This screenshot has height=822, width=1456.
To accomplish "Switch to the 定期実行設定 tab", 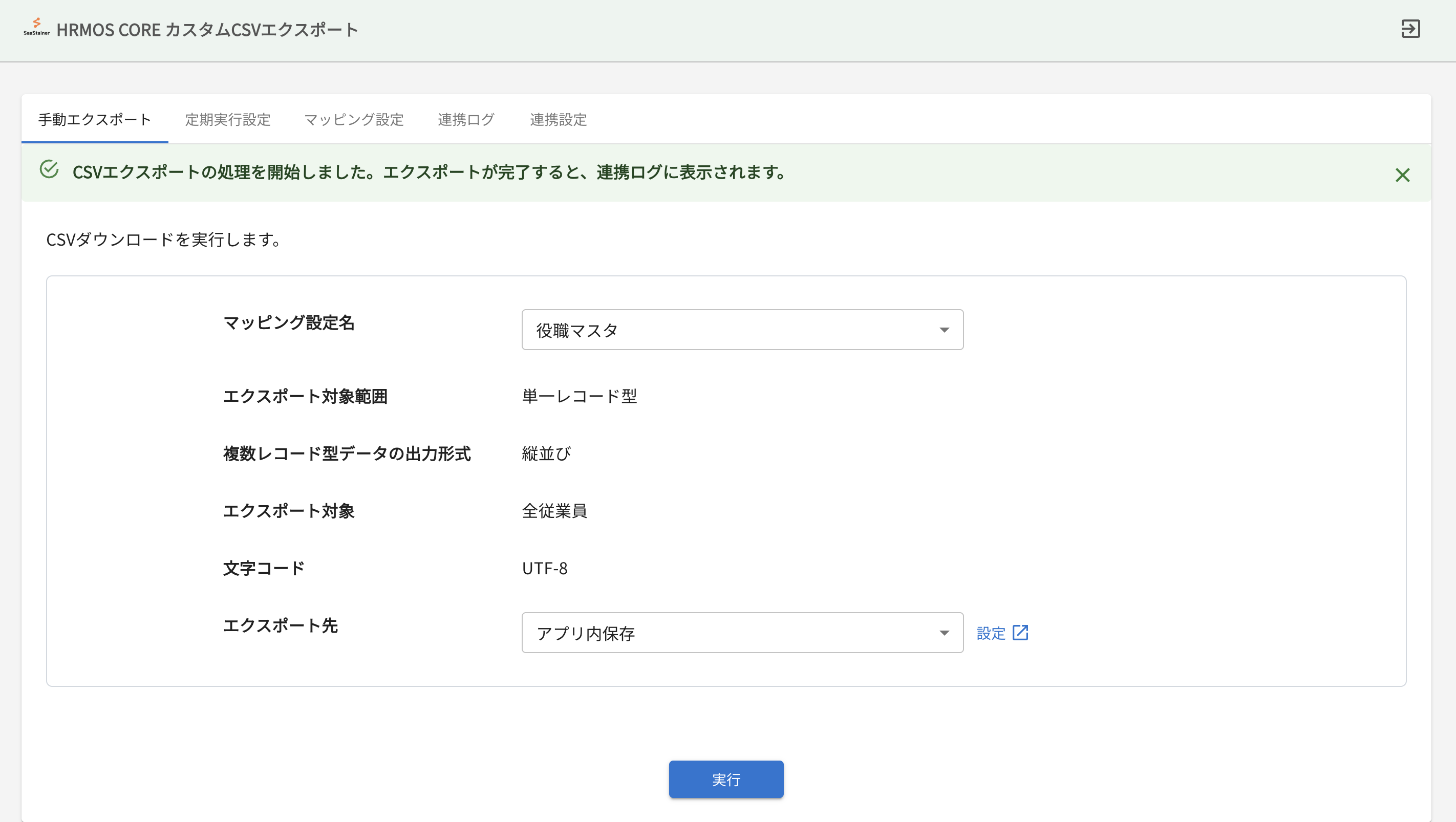I will pos(228,120).
